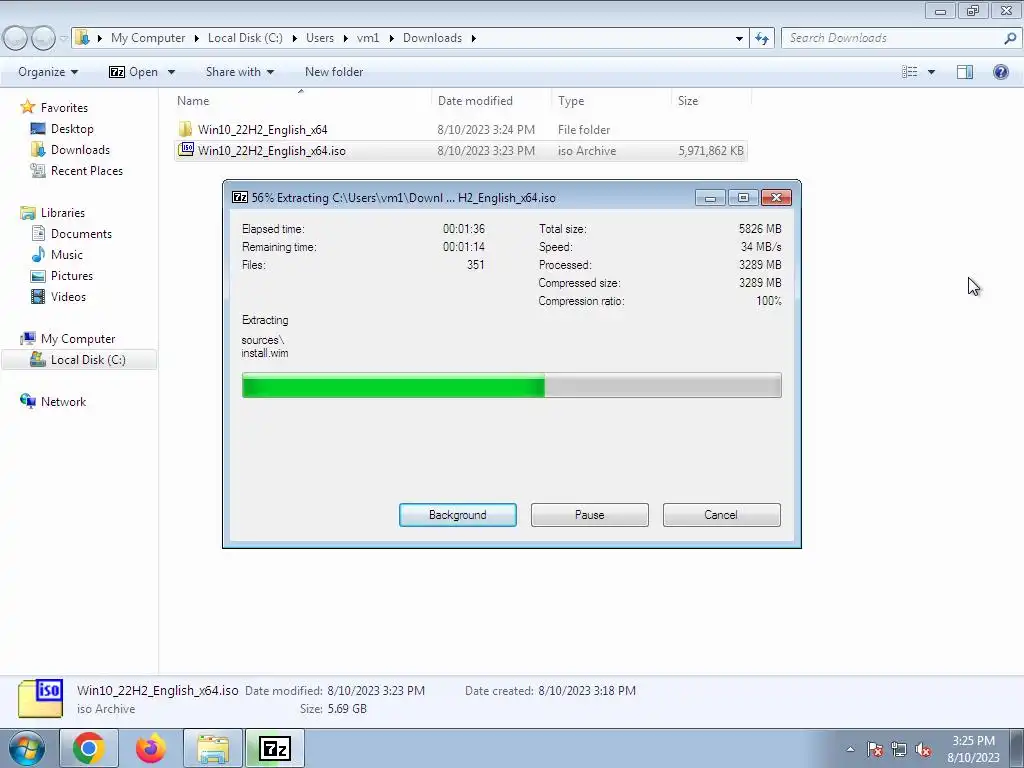
Task: Create a New folder
Action: click(x=334, y=72)
